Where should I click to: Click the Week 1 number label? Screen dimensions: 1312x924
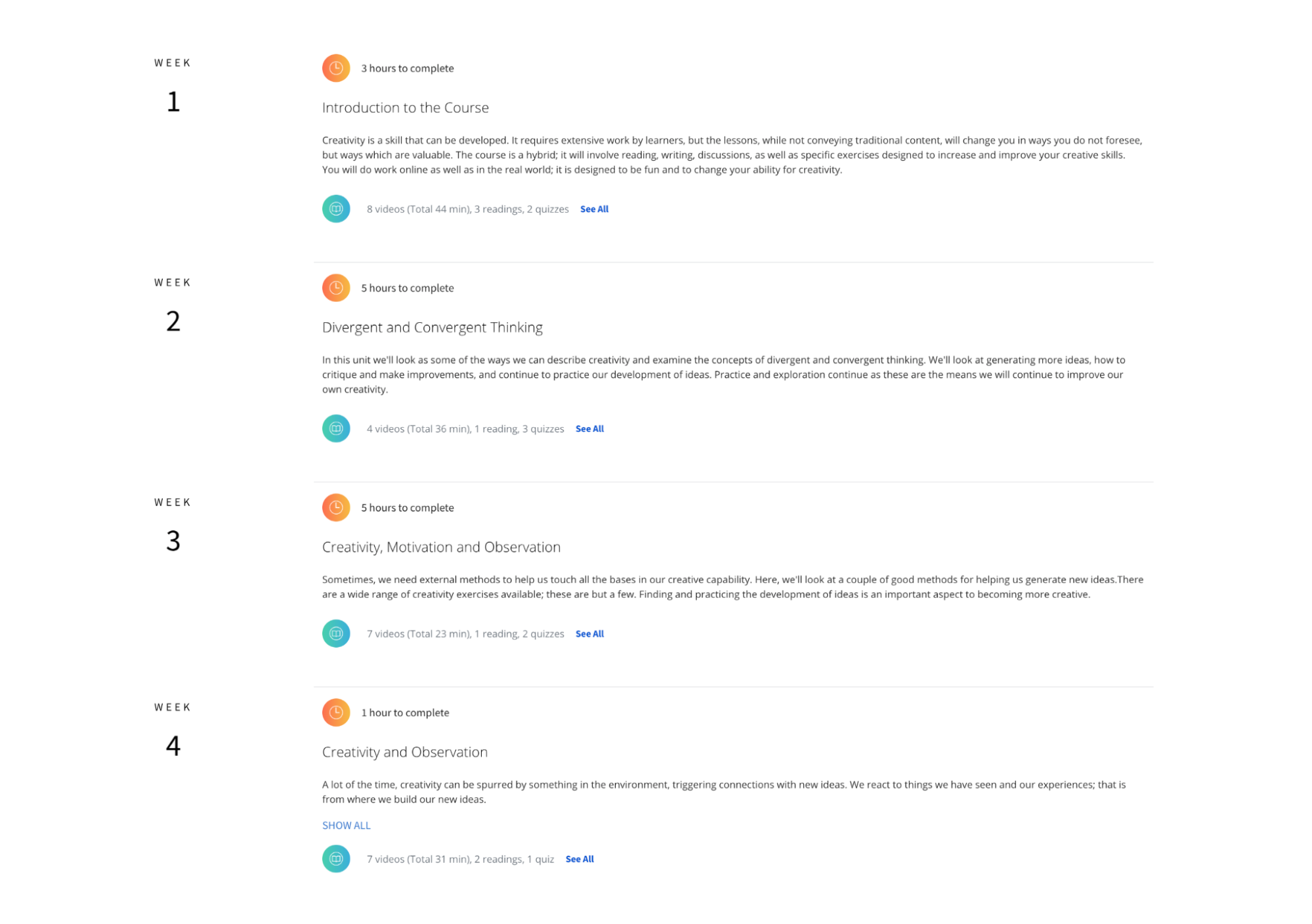click(173, 102)
